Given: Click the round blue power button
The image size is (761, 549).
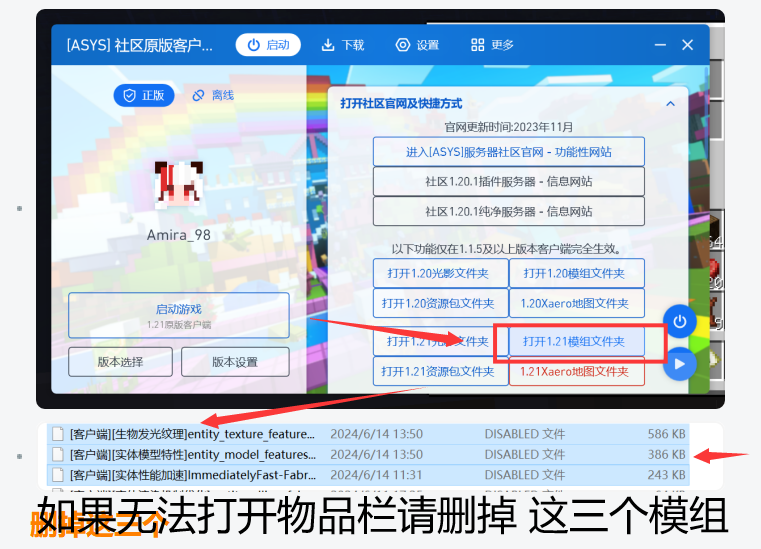Looking at the screenshot, I should pos(679,321).
